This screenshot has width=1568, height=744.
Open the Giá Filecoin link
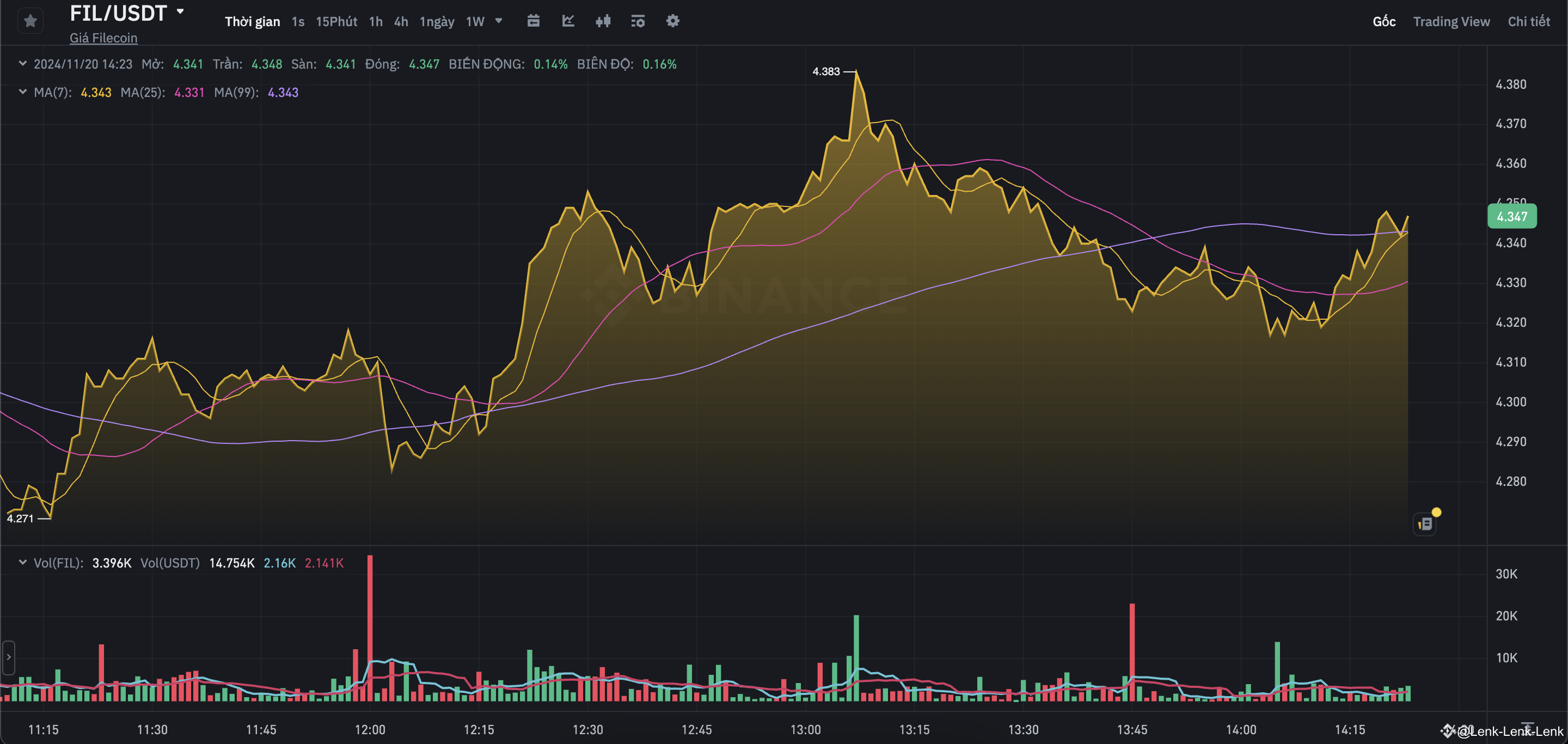coord(103,38)
